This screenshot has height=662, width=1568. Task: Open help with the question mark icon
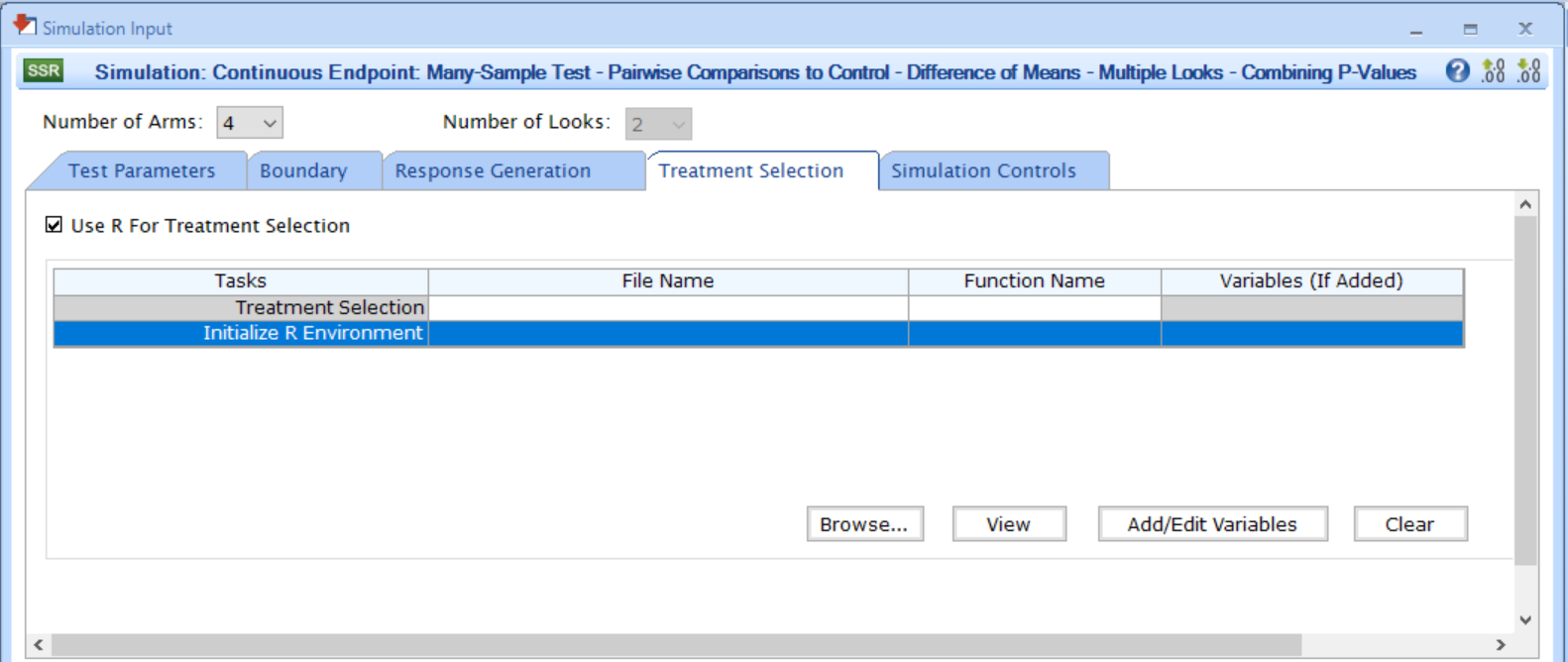[x=1457, y=71]
